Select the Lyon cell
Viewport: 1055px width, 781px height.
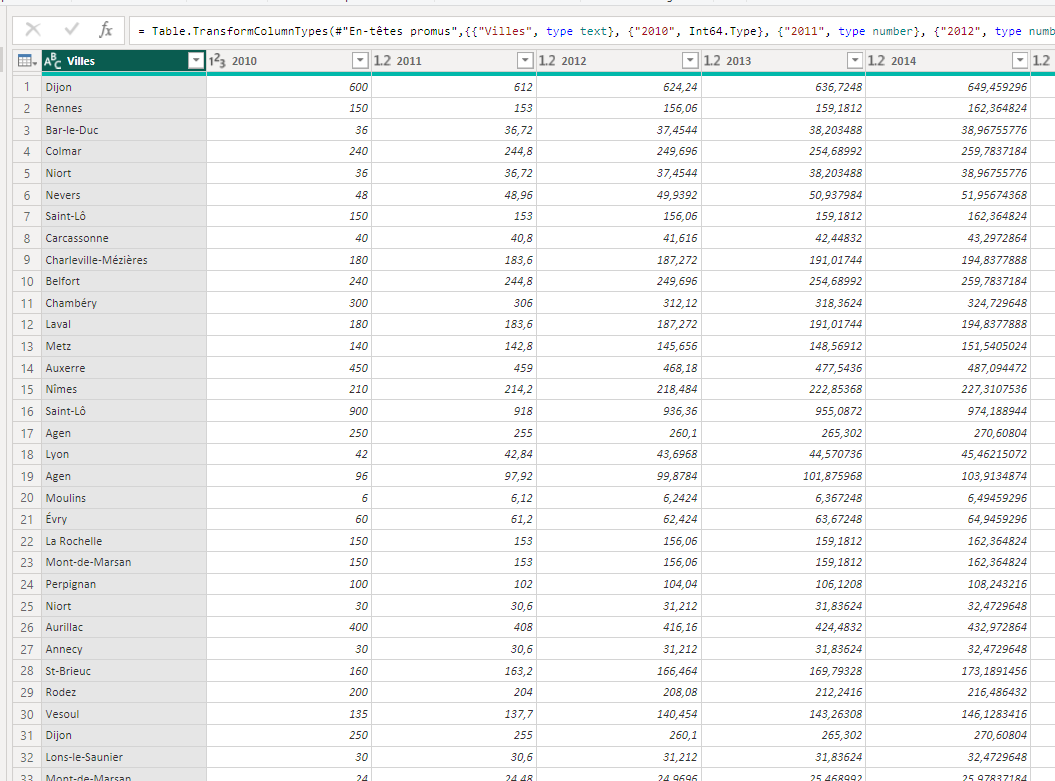pyautogui.click(x=124, y=454)
